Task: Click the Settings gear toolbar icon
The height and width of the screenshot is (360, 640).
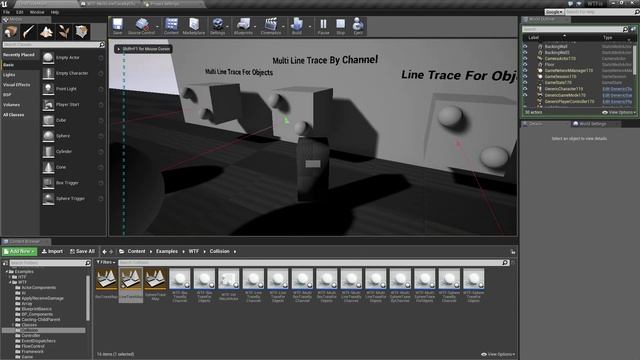Action: [218, 24]
